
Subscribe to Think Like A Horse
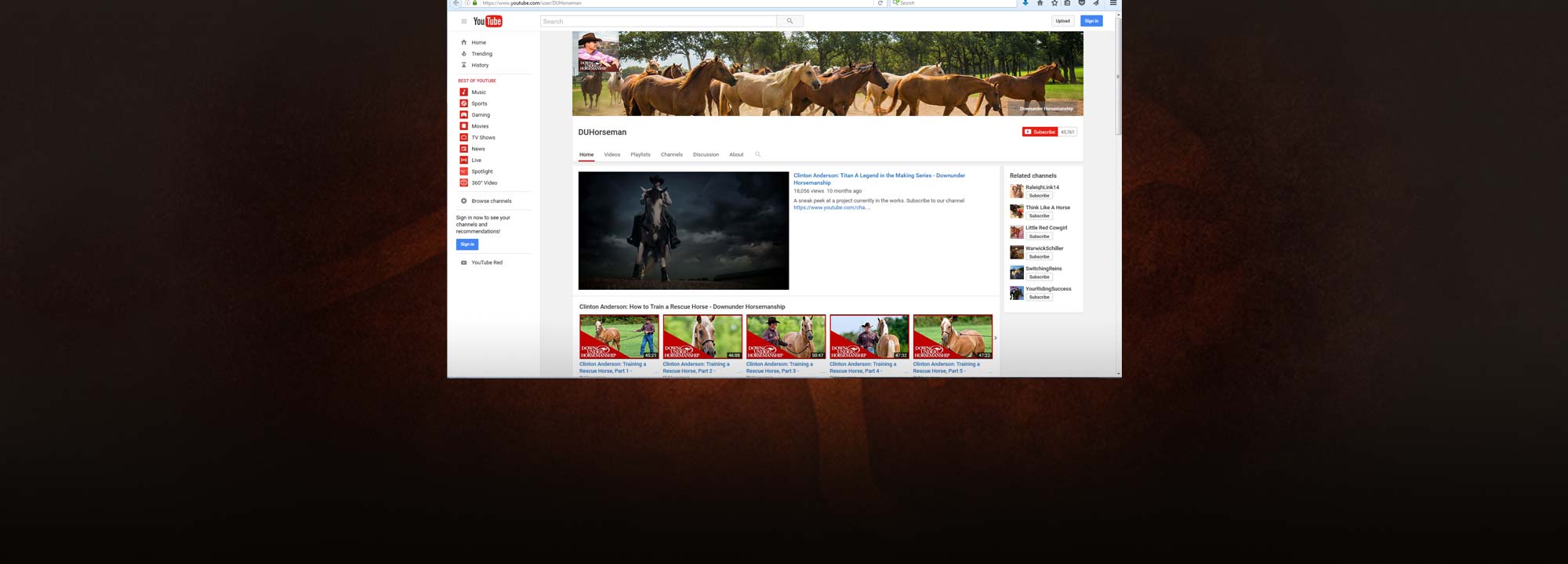tap(1039, 216)
